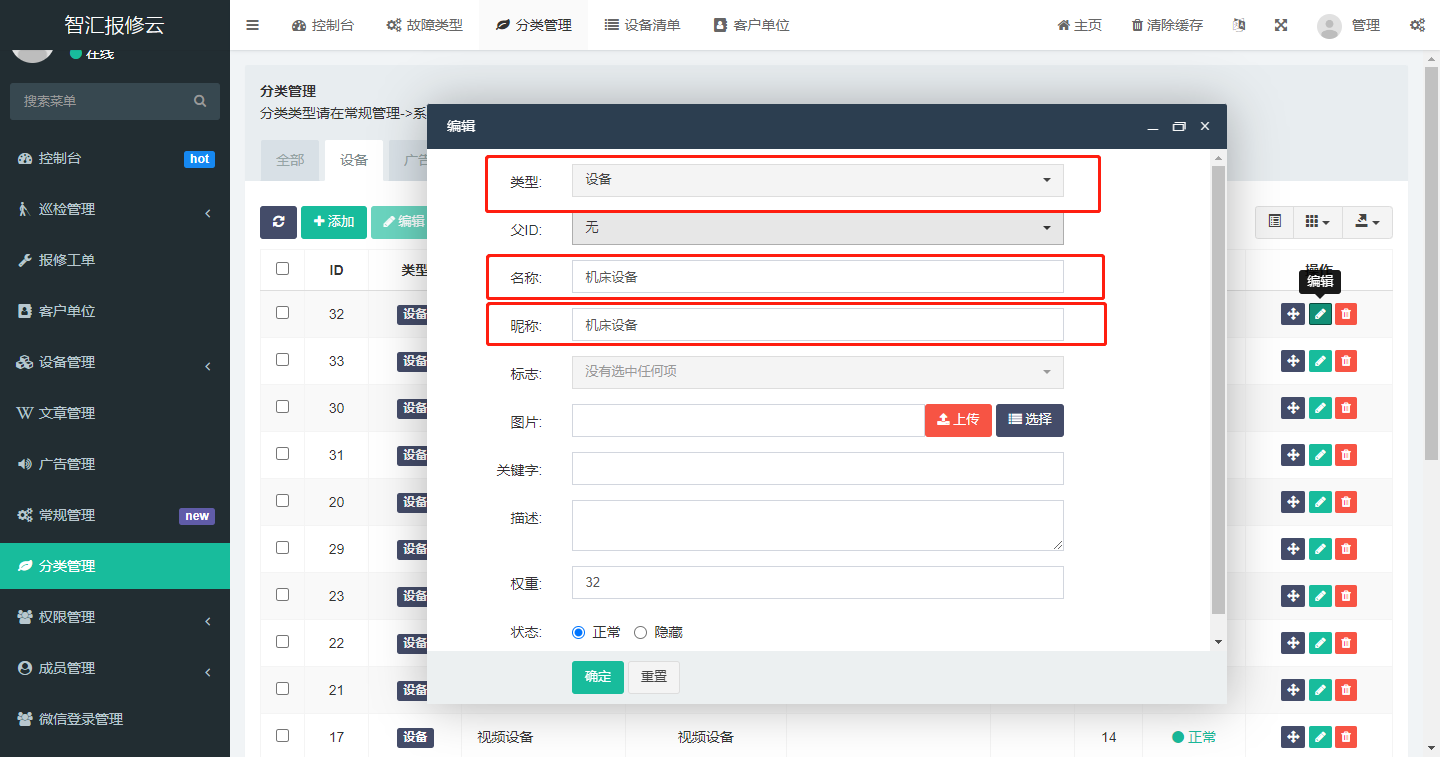Open the settings gears icon at top right

coord(1417,25)
